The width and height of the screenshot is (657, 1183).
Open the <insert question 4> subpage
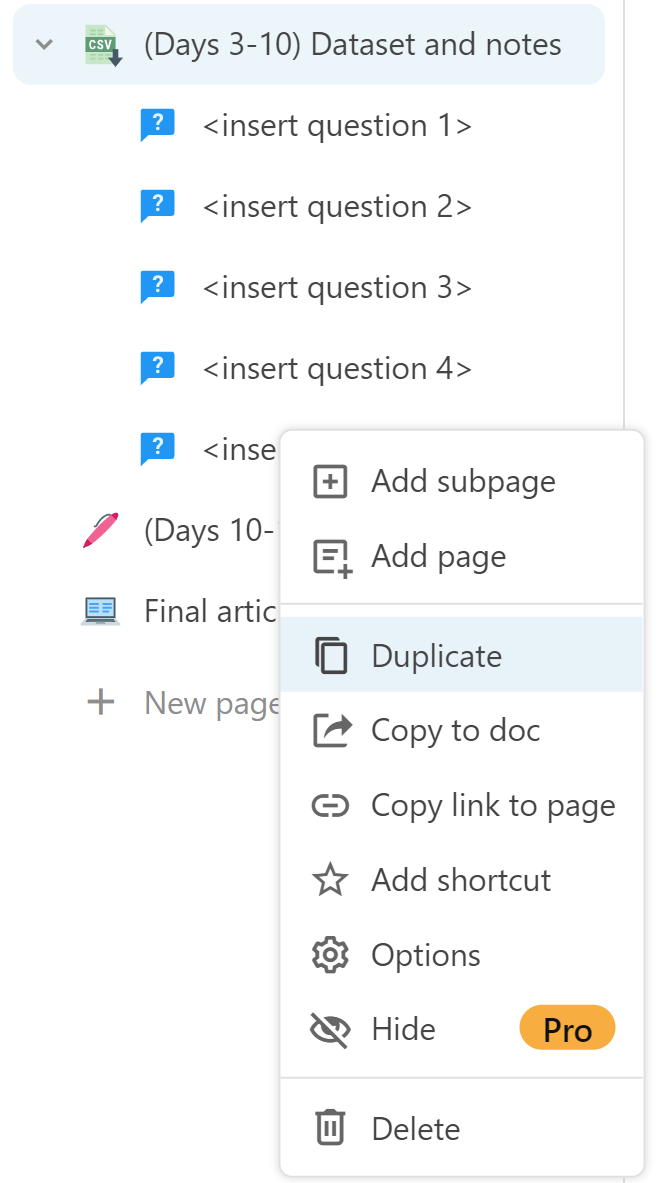[x=337, y=369]
